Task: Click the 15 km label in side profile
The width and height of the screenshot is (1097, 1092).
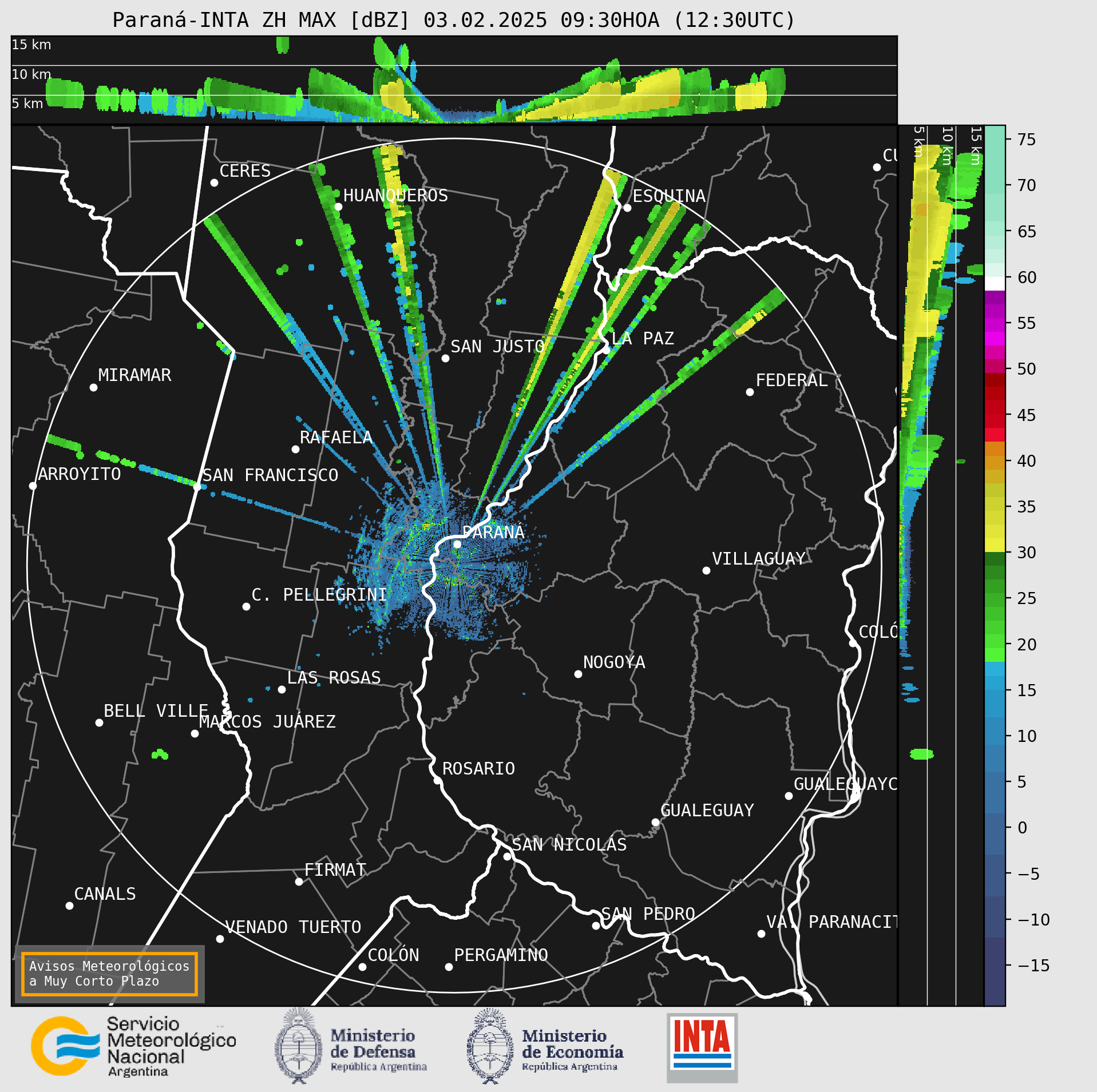Action: (x=976, y=145)
